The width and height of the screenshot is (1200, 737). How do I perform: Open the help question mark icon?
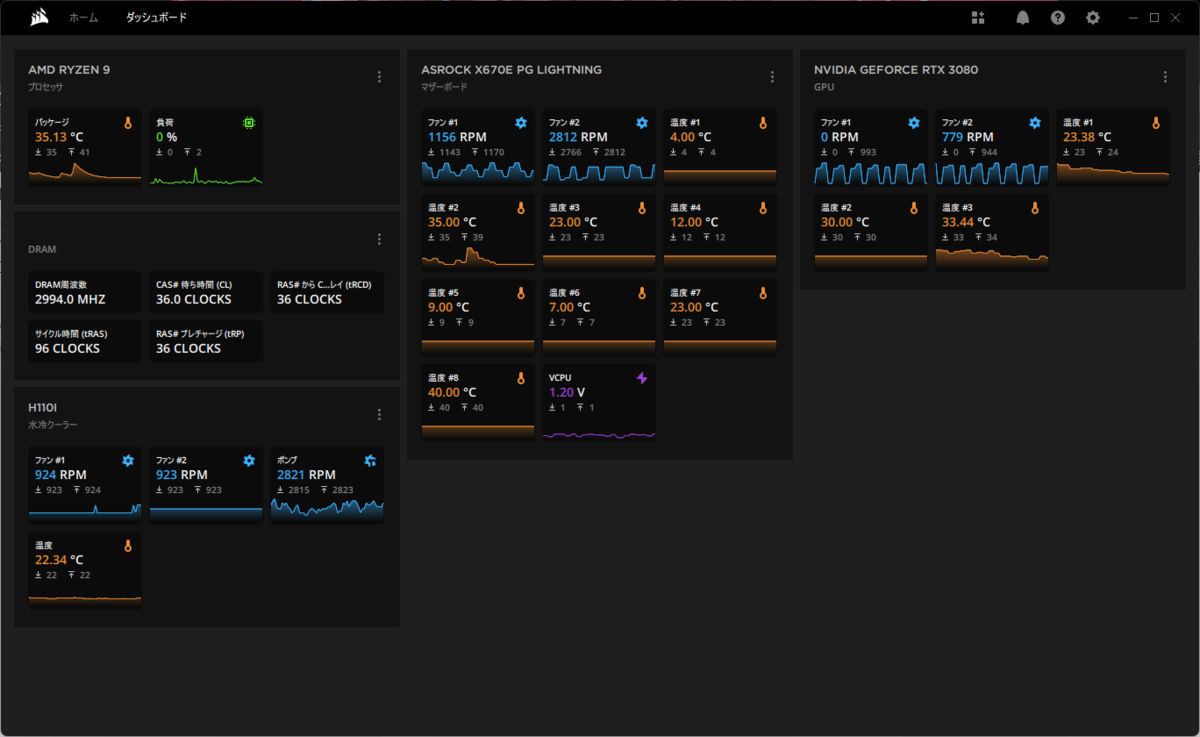click(x=1058, y=17)
